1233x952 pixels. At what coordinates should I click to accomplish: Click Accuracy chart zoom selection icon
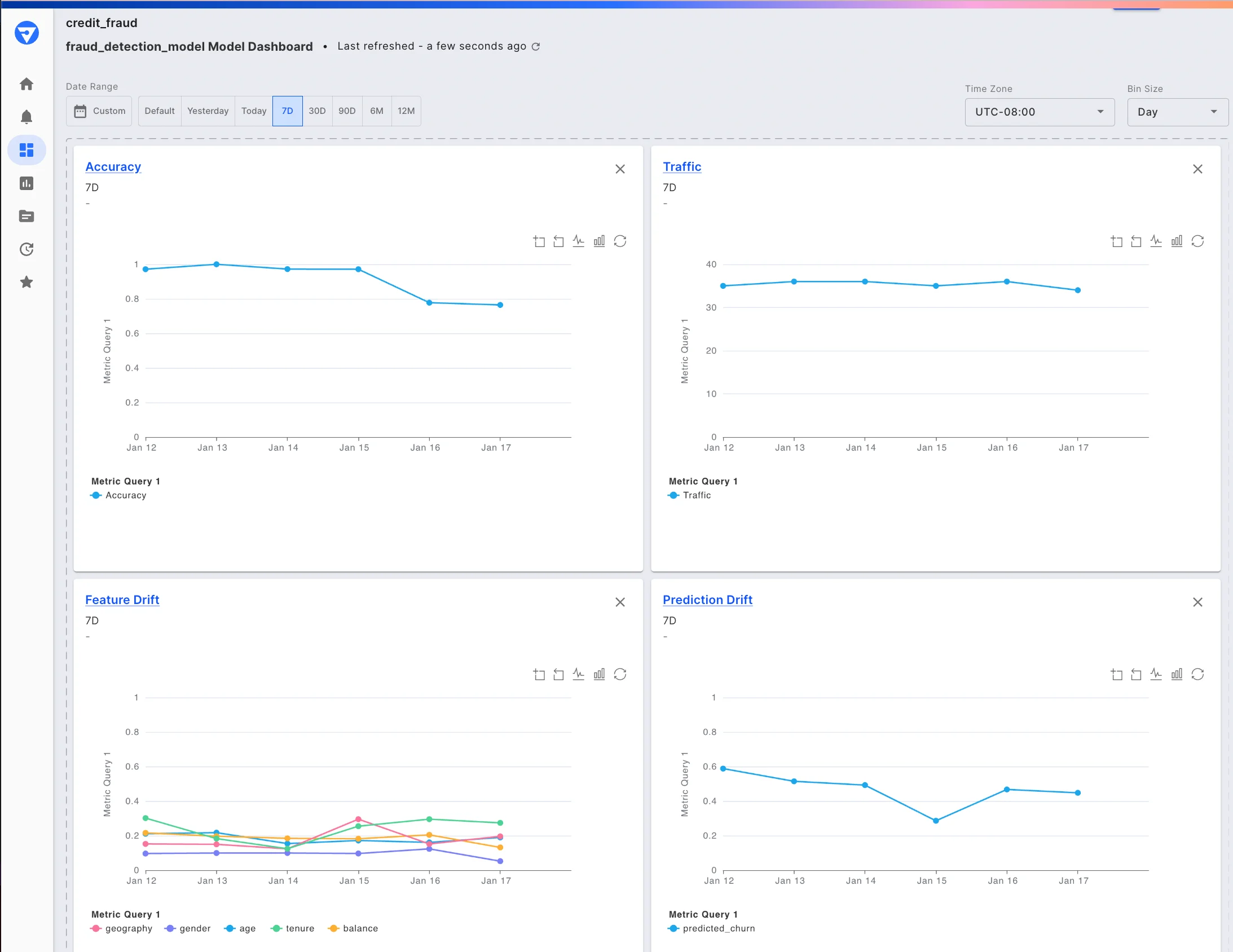pyautogui.click(x=539, y=241)
